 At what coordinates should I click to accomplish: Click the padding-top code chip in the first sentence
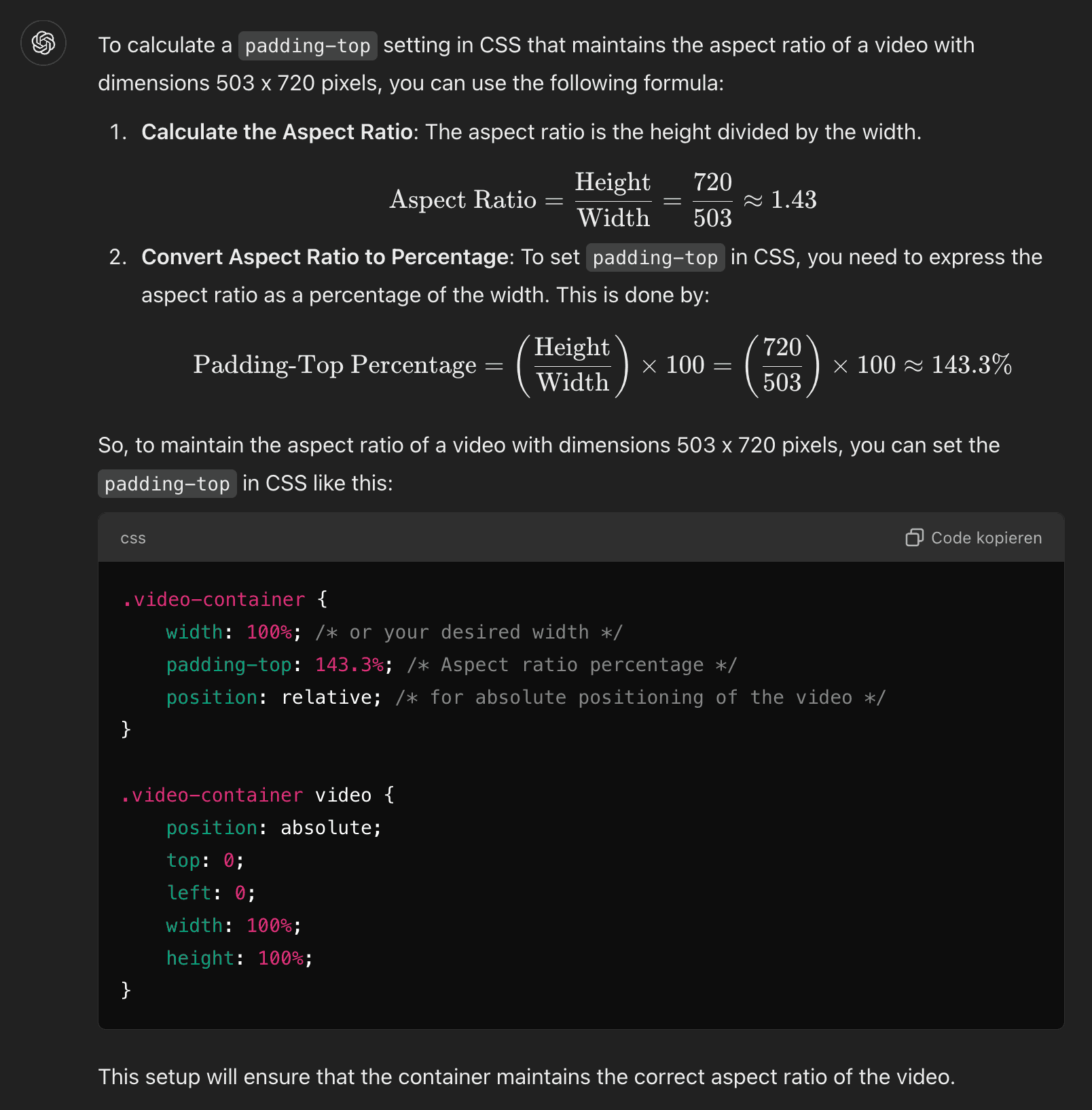(x=308, y=46)
